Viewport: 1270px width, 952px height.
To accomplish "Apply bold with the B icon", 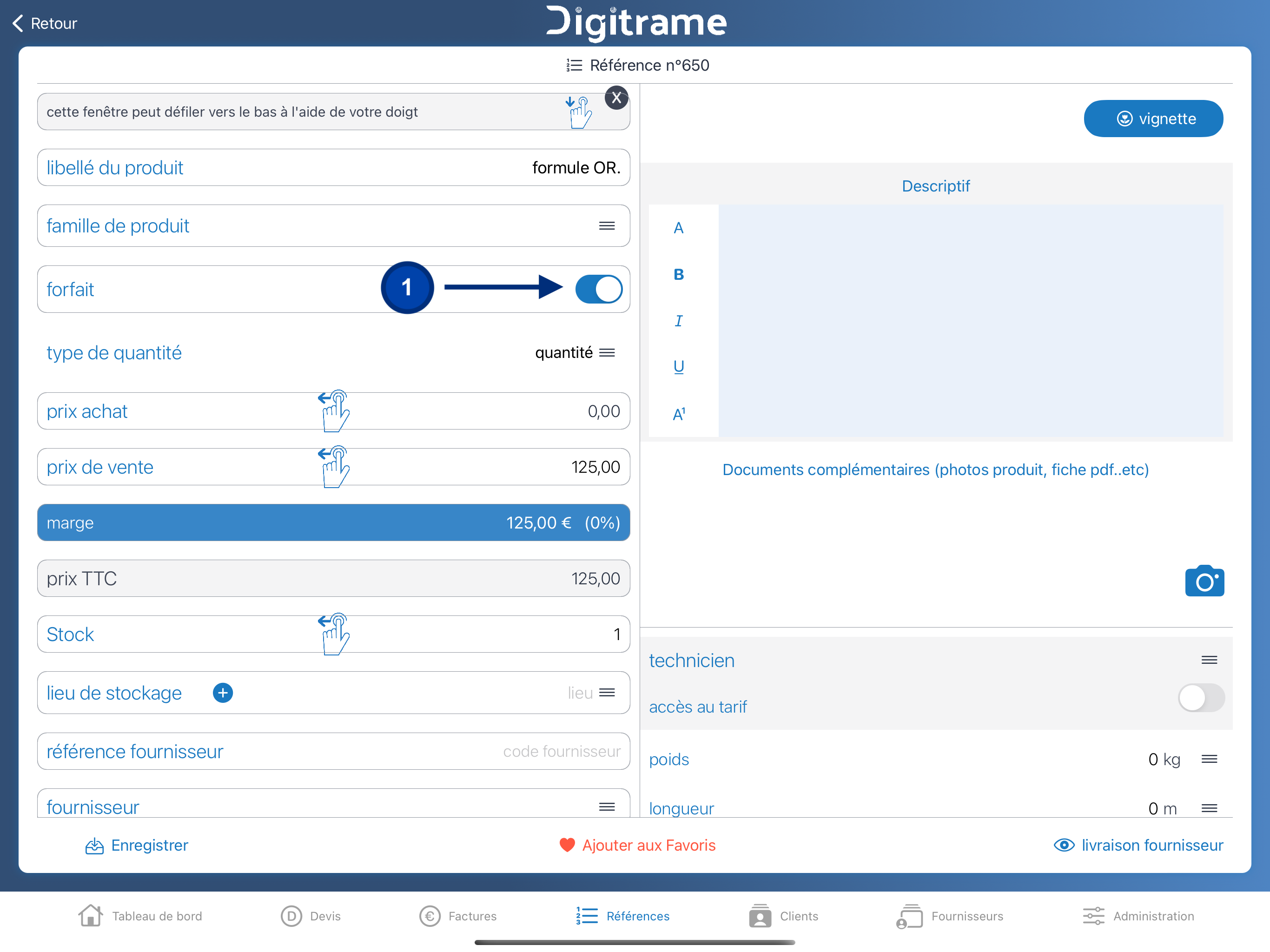I will pos(679,274).
